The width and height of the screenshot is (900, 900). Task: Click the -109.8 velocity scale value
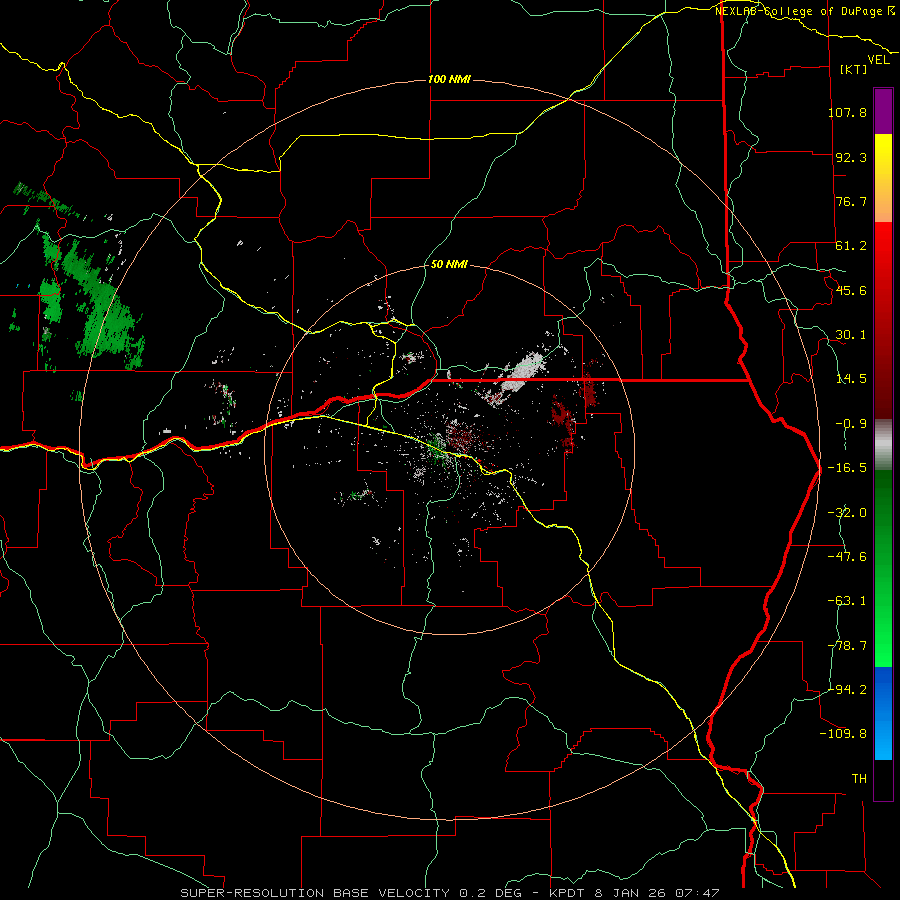click(x=844, y=734)
